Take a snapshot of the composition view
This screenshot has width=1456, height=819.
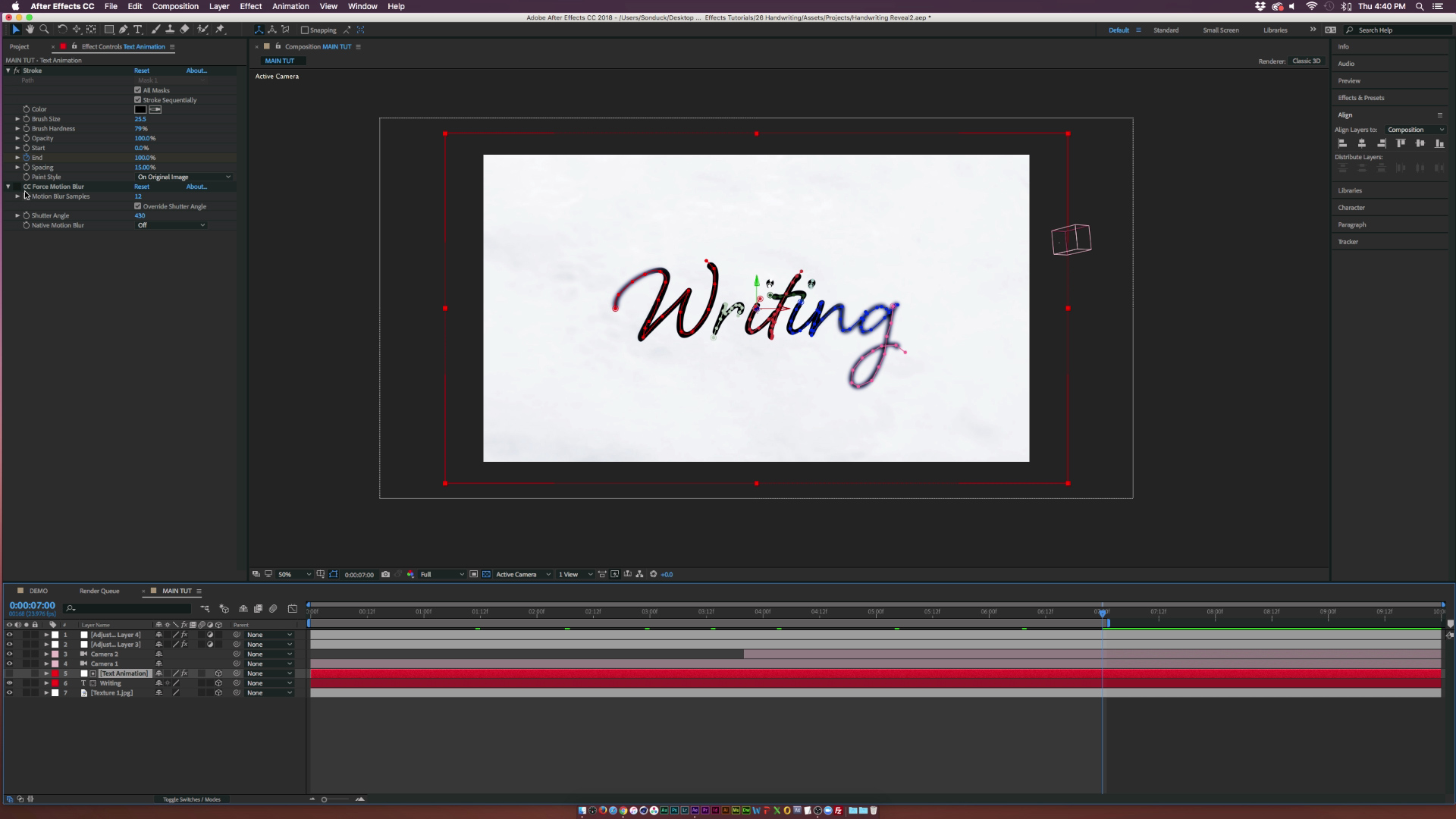[x=387, y=574]
